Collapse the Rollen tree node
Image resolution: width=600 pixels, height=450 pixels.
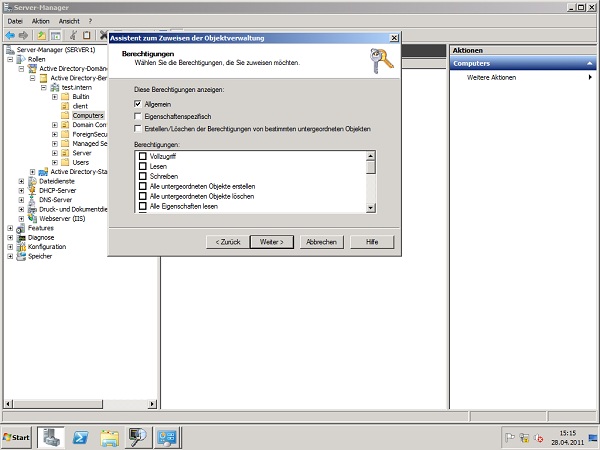click(x=10, y=59)
